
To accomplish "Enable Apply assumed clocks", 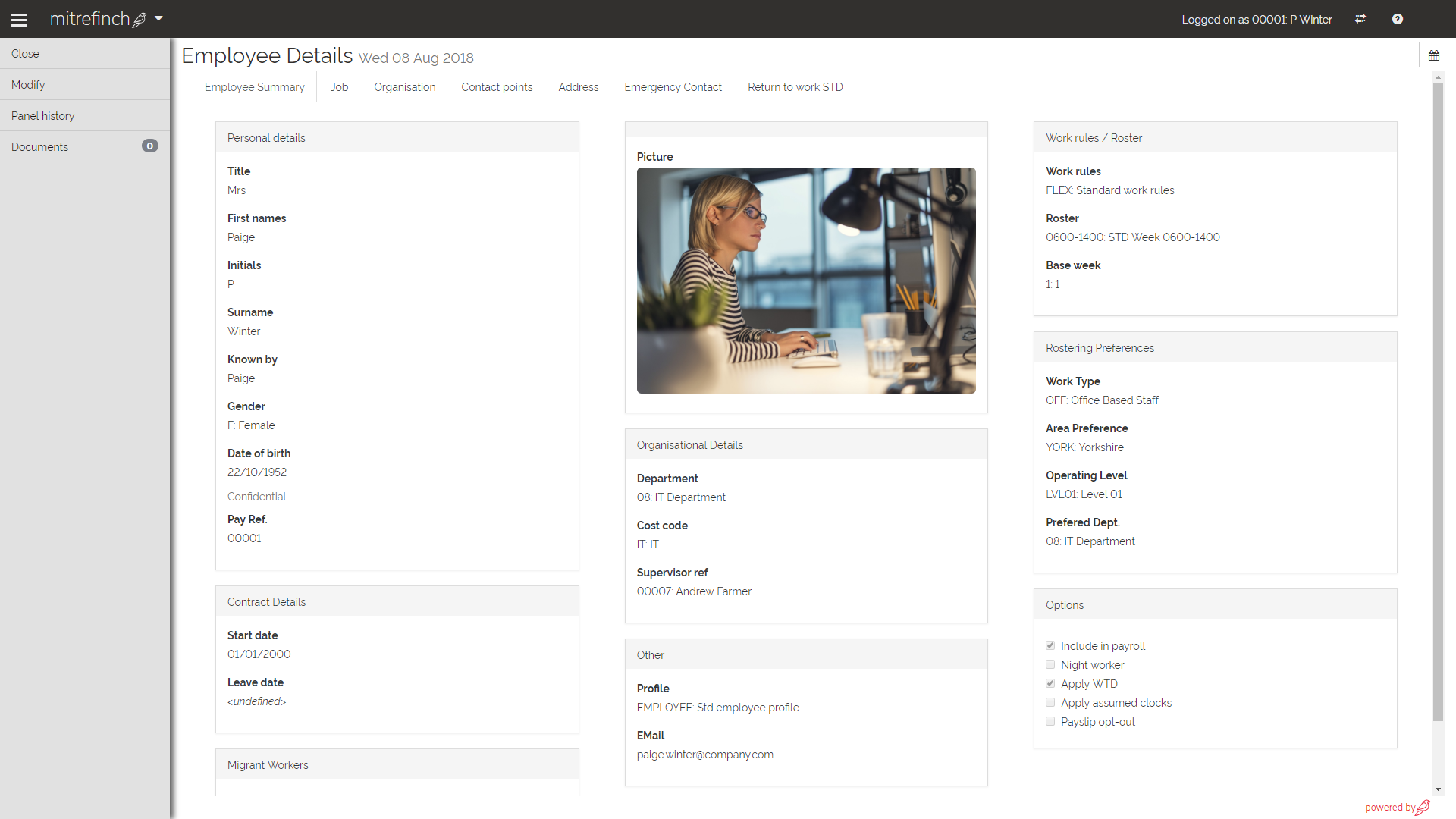I will pyautogui.click(x=1050, y=702).
